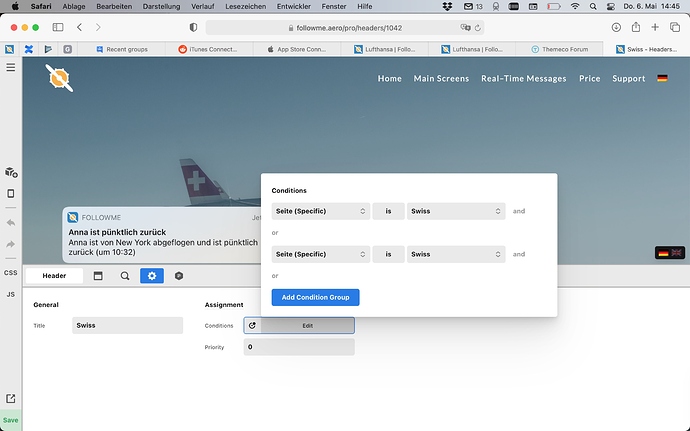
Task: Toggle the German/English flag language switcher
Action: point(670,253)
